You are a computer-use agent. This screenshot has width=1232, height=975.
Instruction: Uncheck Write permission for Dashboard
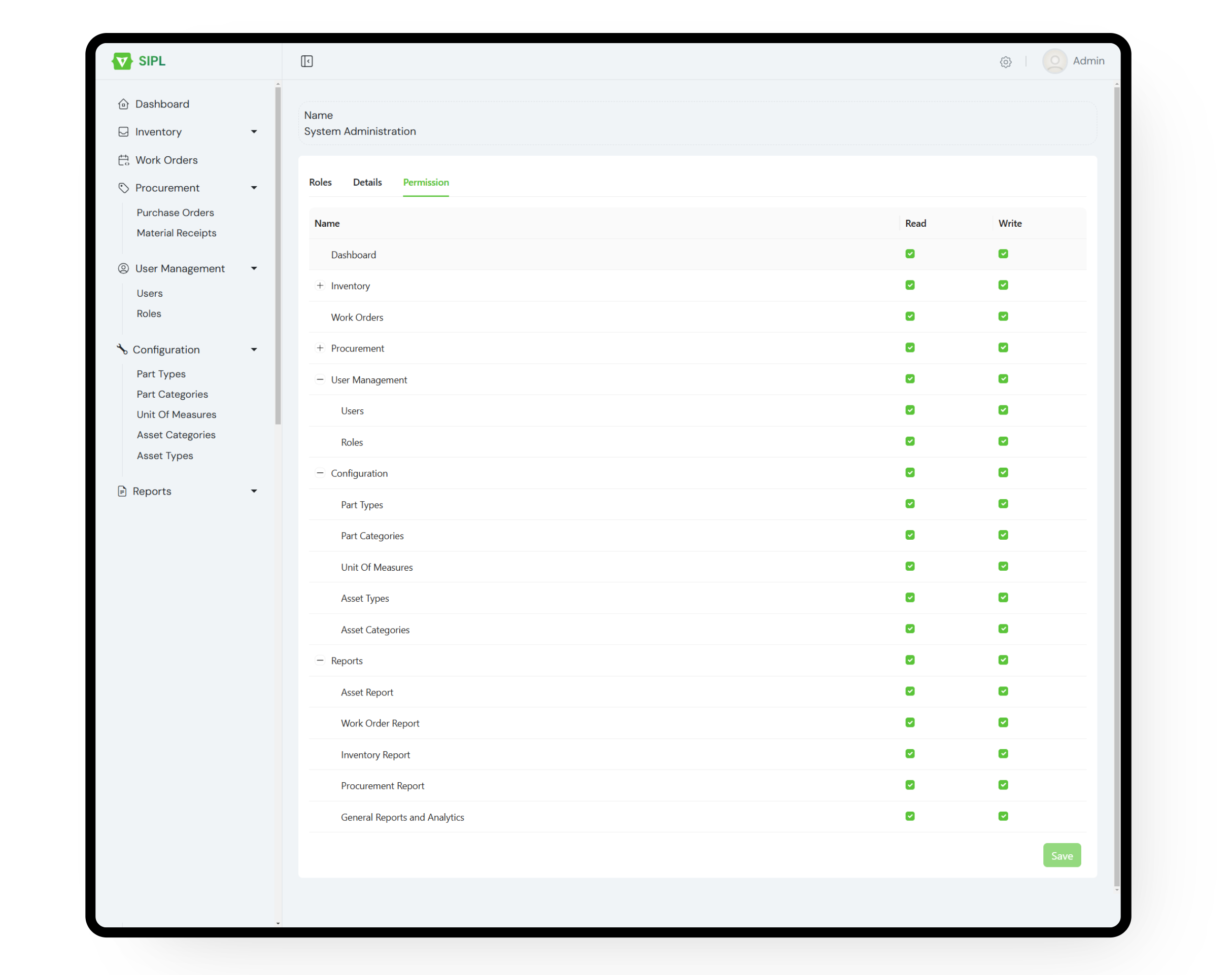tap(1003, 254)
